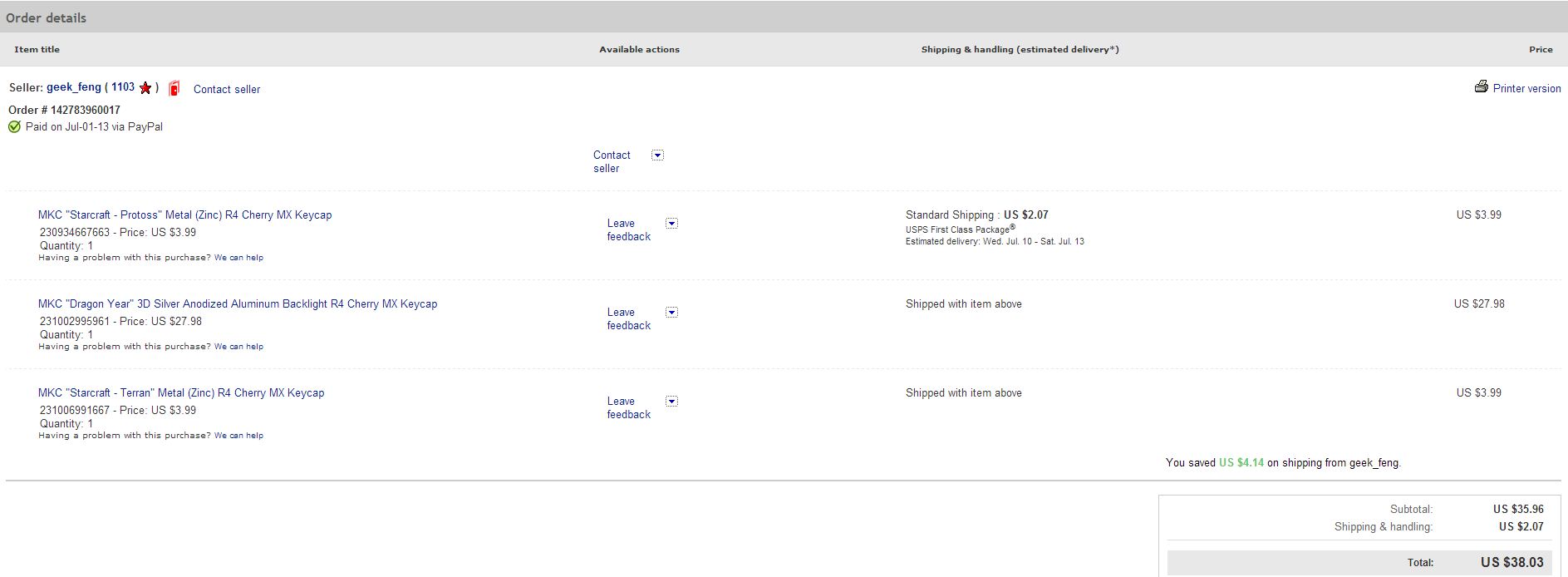Image resolution: width=1568 pixels, height=577 pixels.
Task: Expand dropdown next to Dragon Year Leave feedback
Action: point(671,313)
